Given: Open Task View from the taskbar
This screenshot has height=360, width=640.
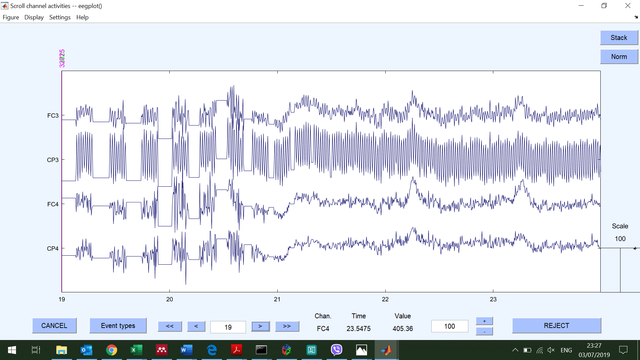Looking at the screenshot, I should [36, 350].
